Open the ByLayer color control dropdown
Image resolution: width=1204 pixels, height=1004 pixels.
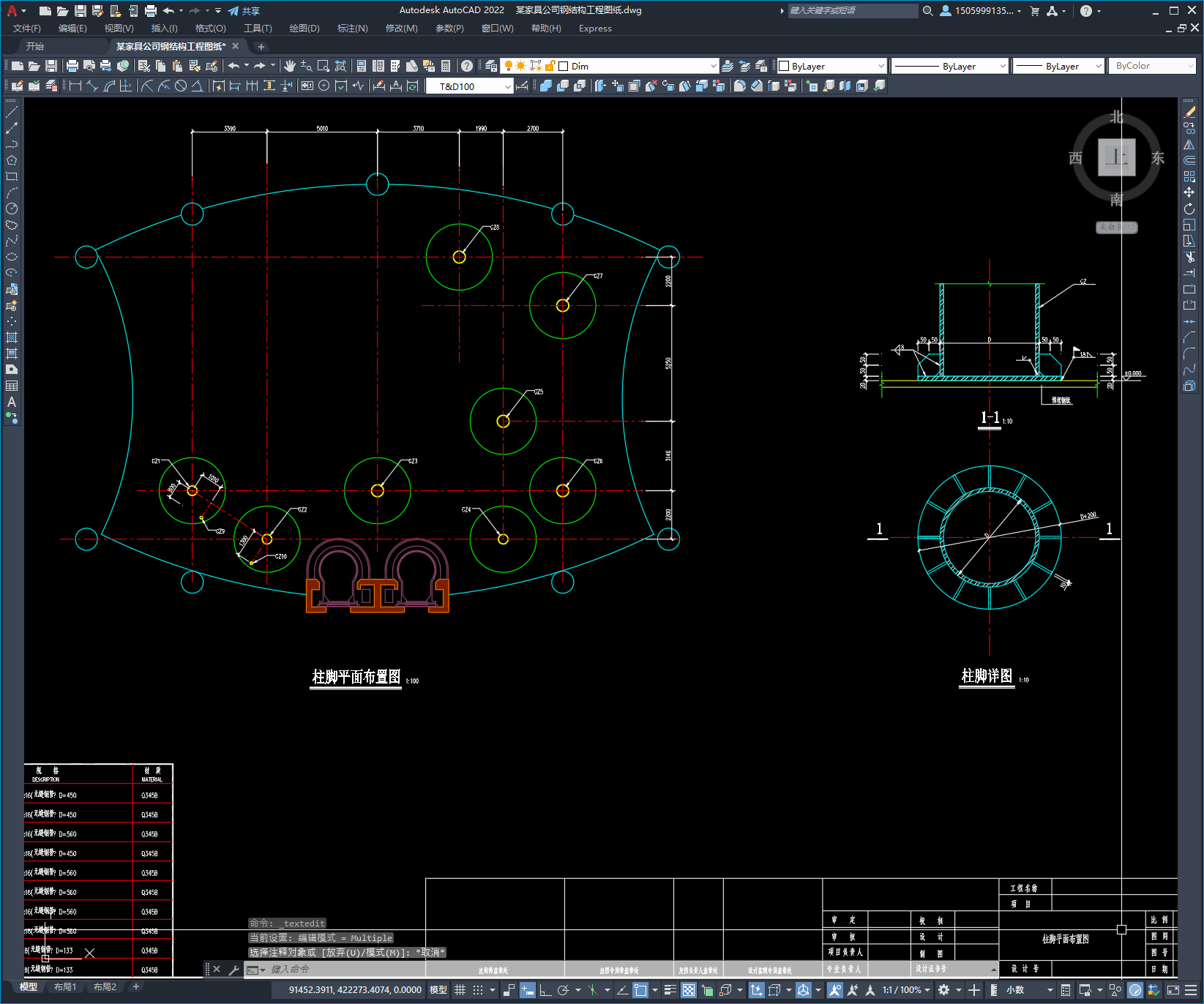tap(881, 66)
